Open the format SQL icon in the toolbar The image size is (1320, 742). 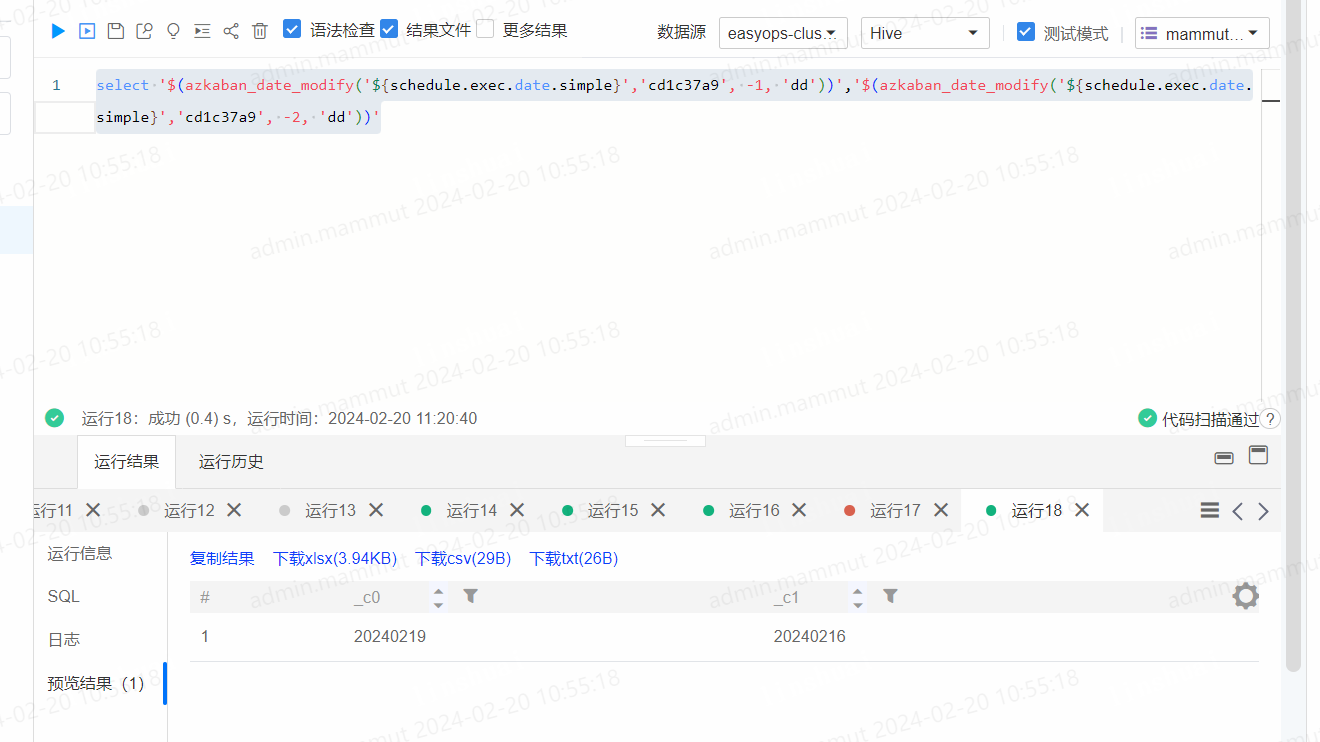pos(202,31)
